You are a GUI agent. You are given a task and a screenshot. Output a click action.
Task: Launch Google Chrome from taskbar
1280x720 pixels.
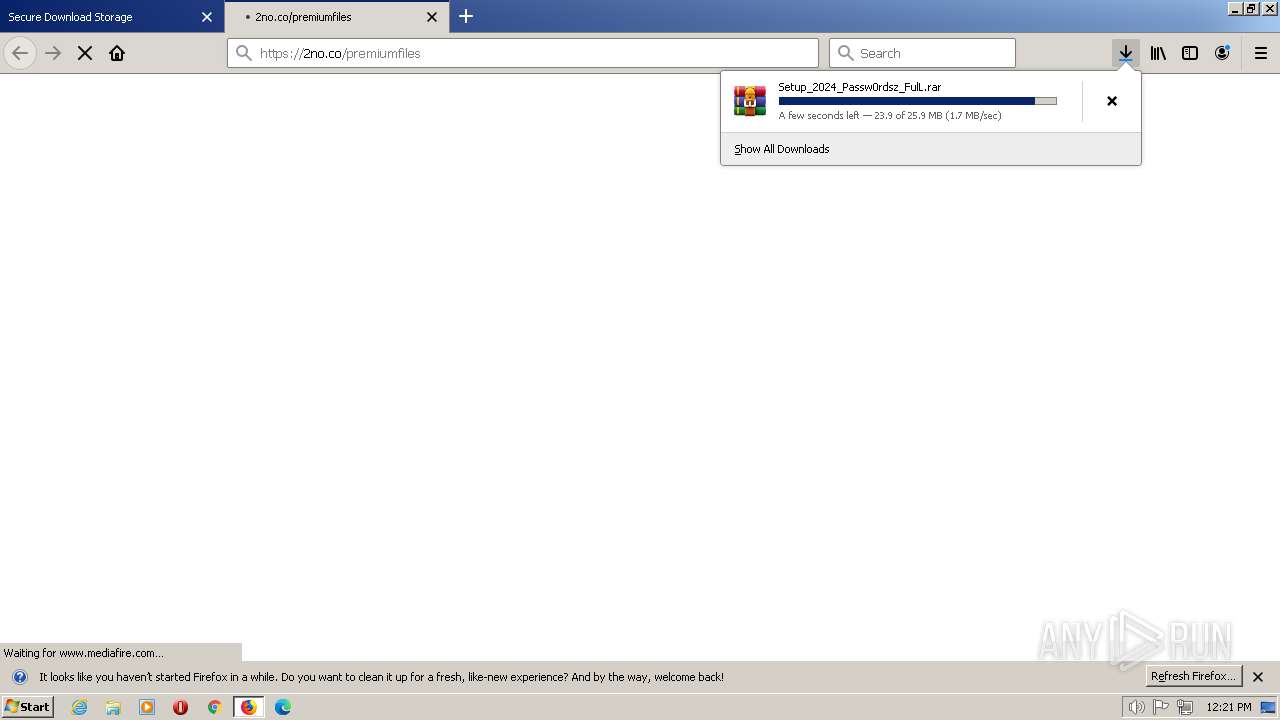[214, 707]
